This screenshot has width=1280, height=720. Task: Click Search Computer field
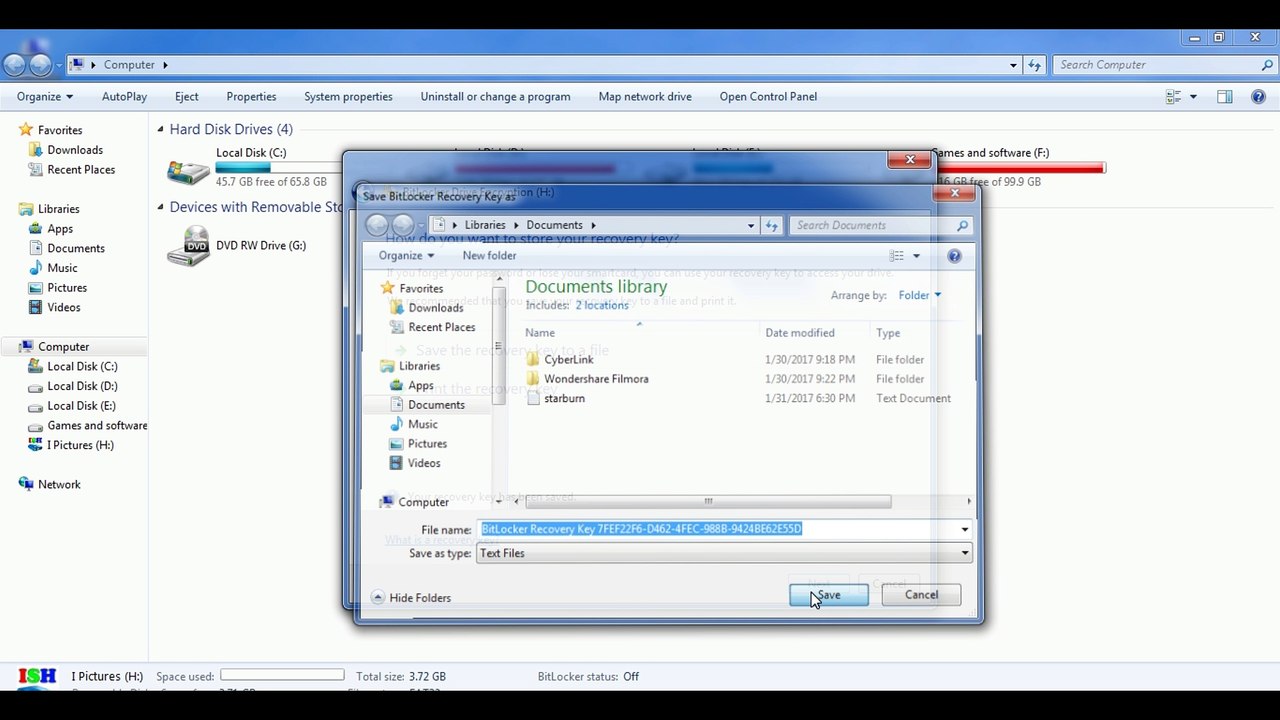(x=1164, y=65)
